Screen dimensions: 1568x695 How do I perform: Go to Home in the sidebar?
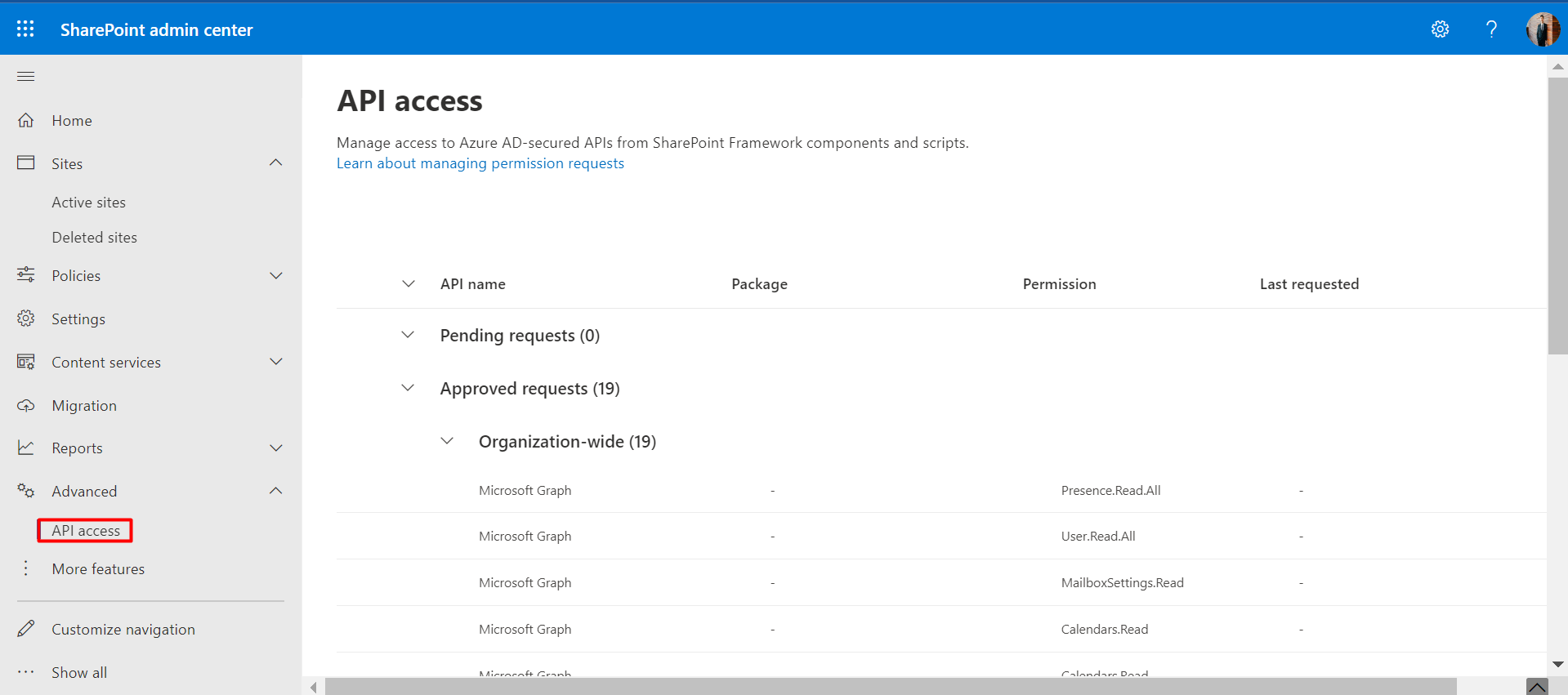click(x=72, y=120)
